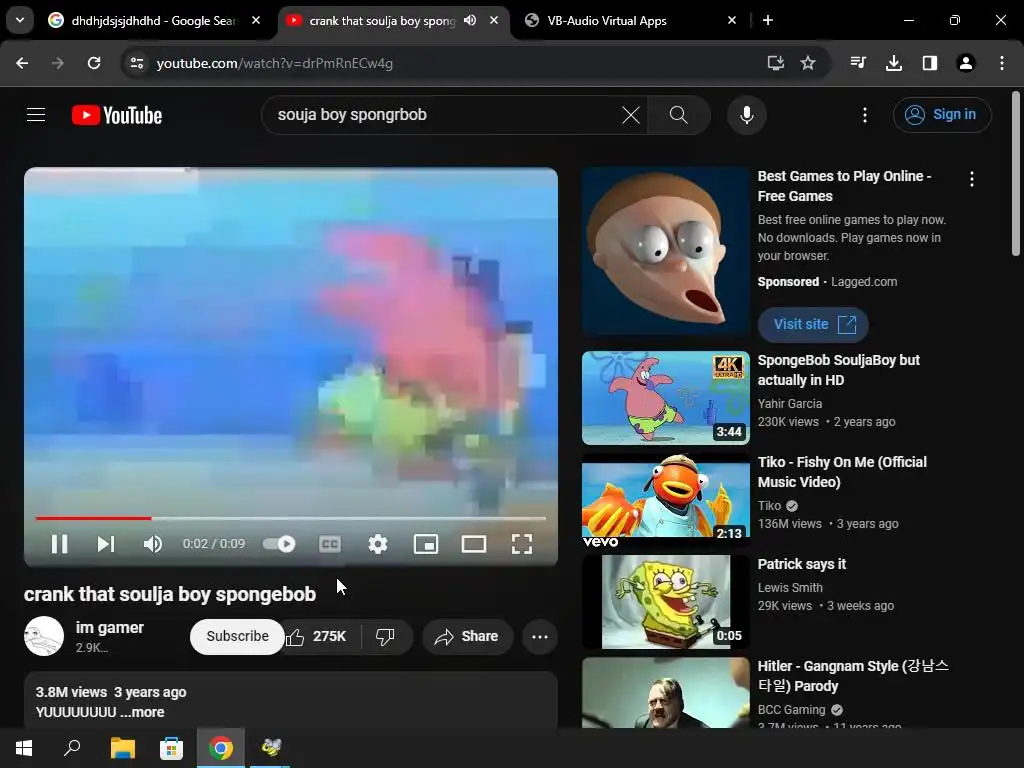Viewport: 1024px width, 768px height.
Task: Switch to the Google Search tab
Action: click(x=153, y=21)
